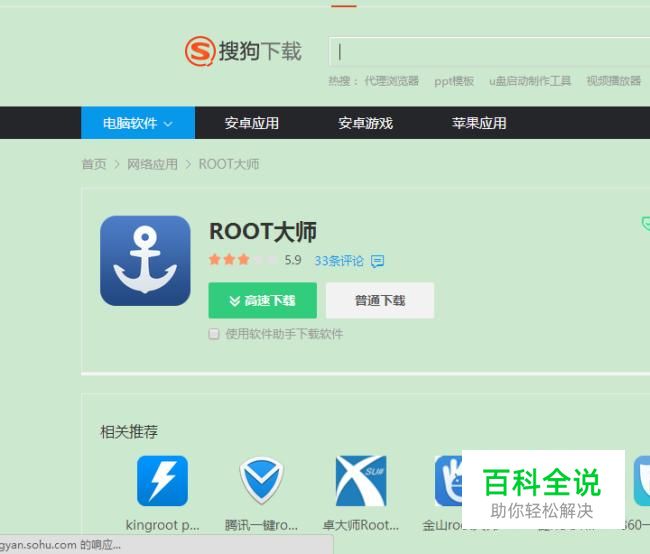The height and width of the screenshot is (554, 650).
Task: Click the ROOT大师 title heading
Action: (263, 231)
